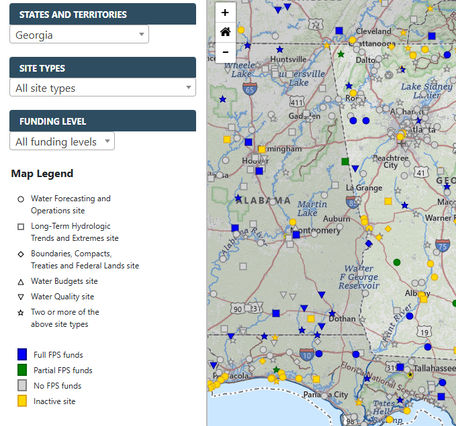Click yellow circle marker above Montgomery
Screen dimensions: 456x426
click(x=293, y=222)
